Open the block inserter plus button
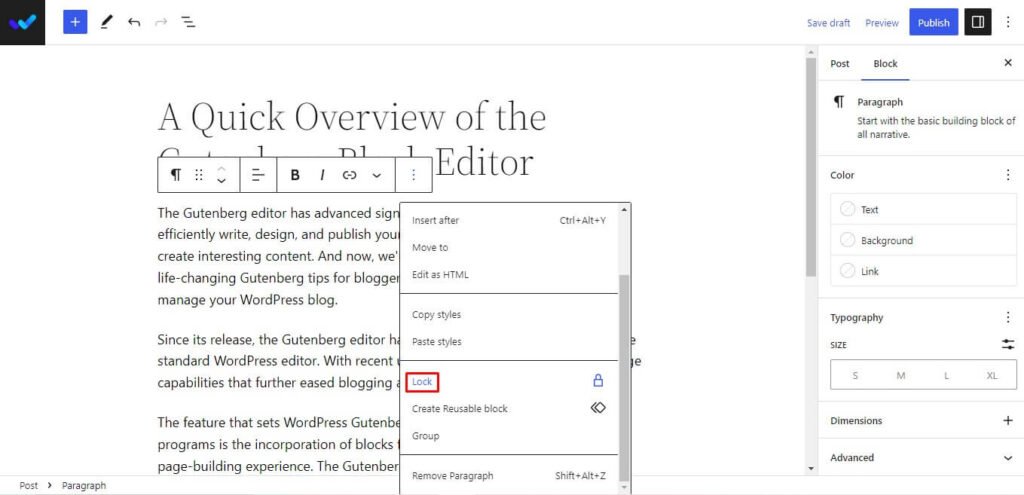Image resolution: width=1024 pixels, height=495 pixels. (x=75, y=22)
